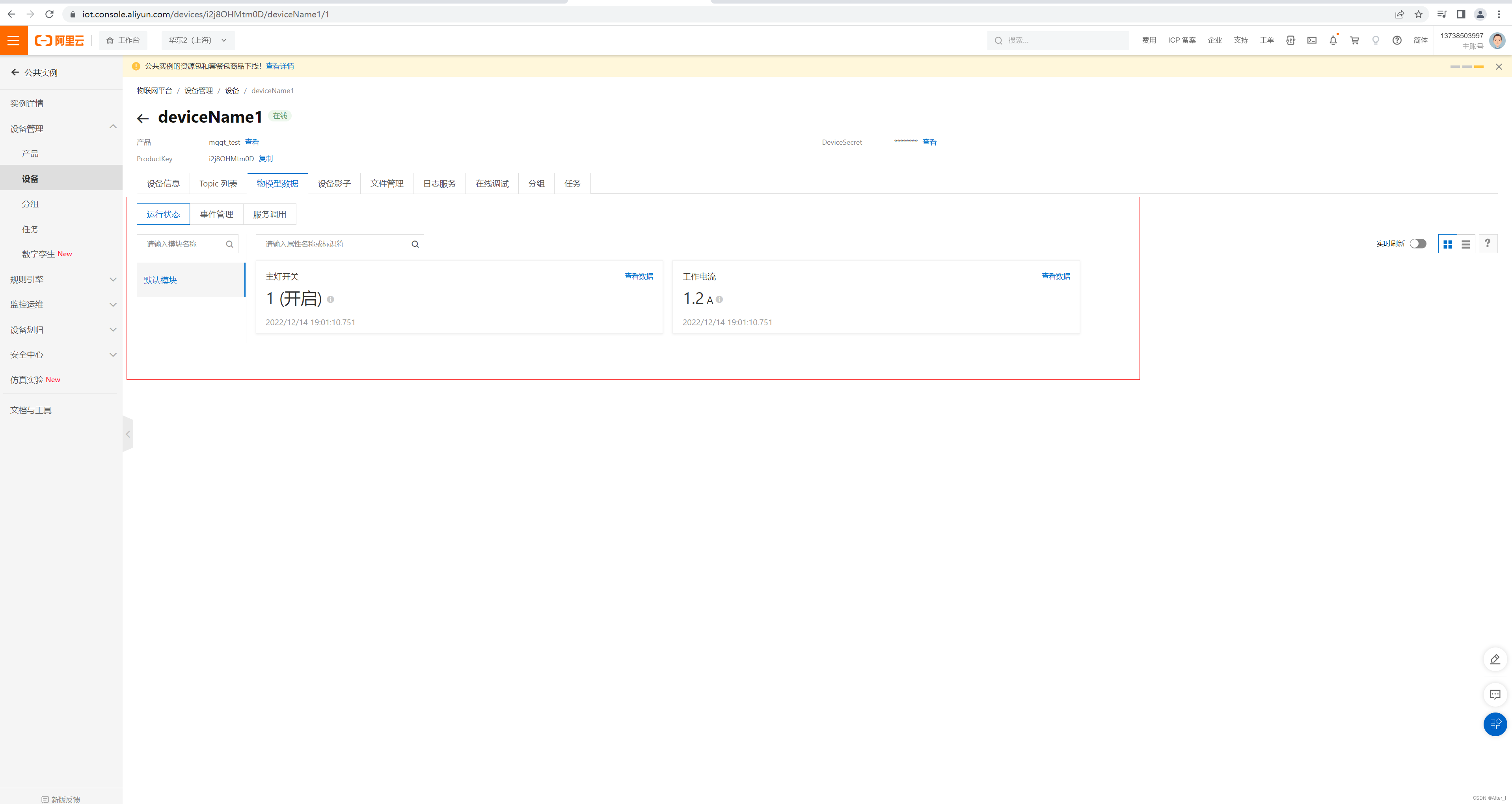Image resolution: width=1512 pixels, height=804 pixels.
Task: Click search icon in module name field
Action: (x=229, y=244)
